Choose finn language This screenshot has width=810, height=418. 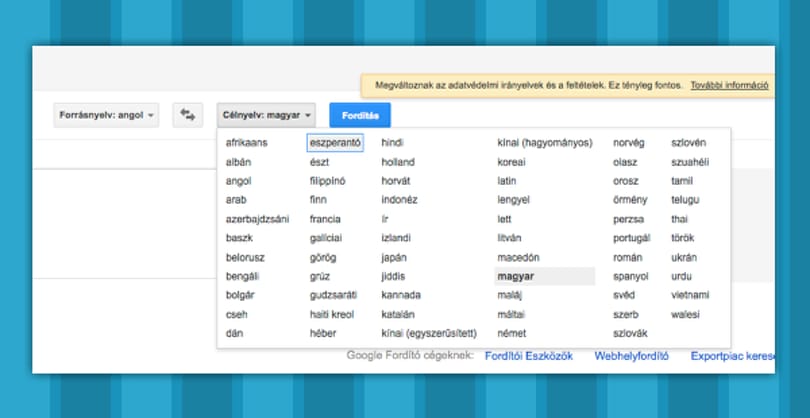(318, 200)
